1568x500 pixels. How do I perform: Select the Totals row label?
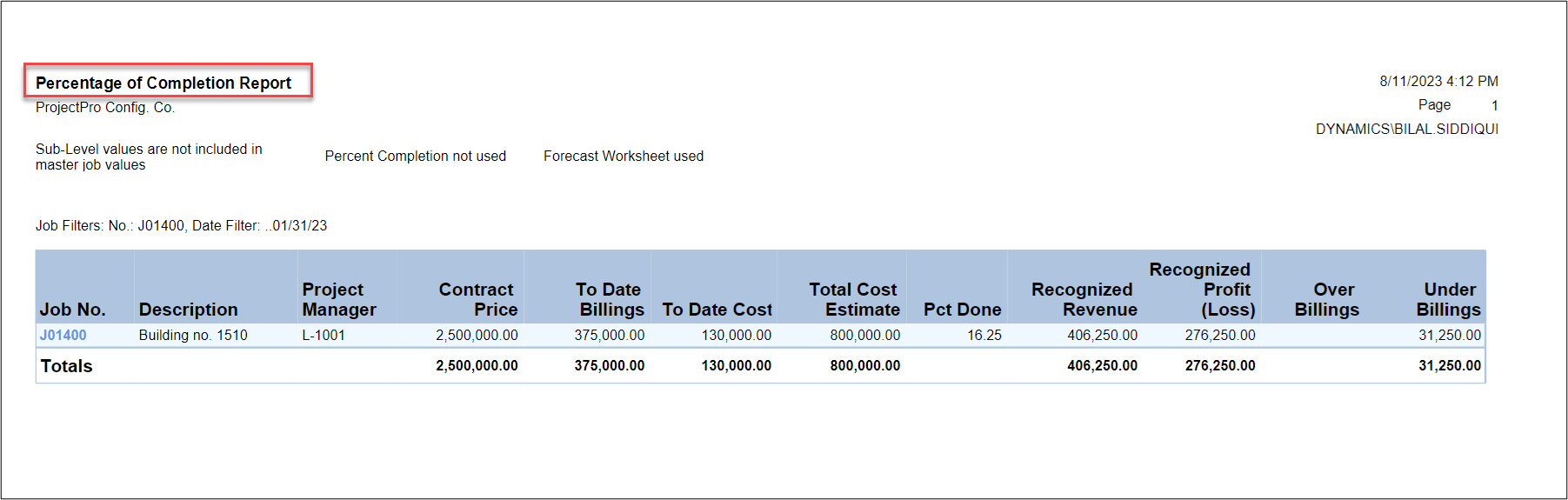(66, 366)
